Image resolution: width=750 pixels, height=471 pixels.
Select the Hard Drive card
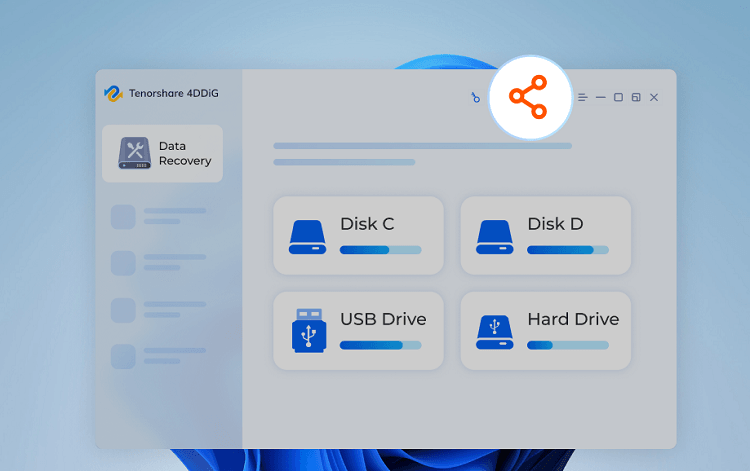(x=546, y=331)
